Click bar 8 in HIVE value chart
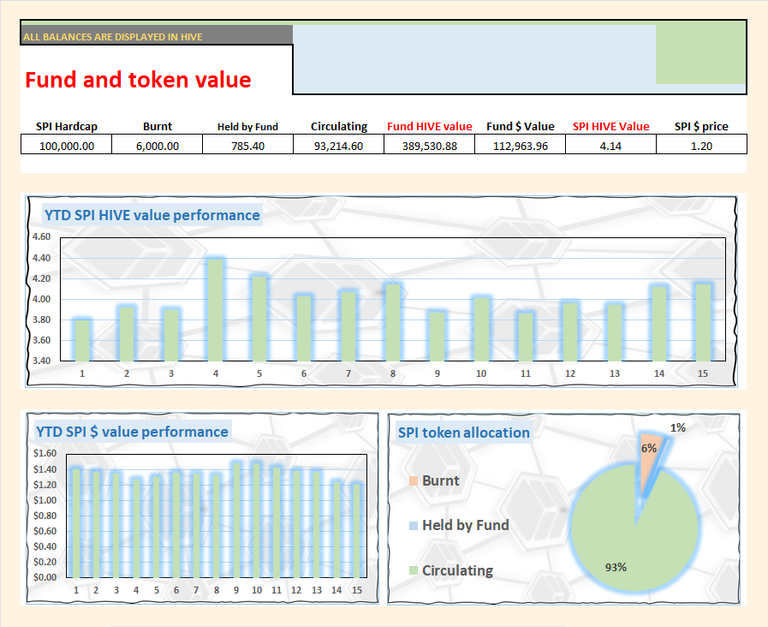Screen dimensions: 768x627 393,322
